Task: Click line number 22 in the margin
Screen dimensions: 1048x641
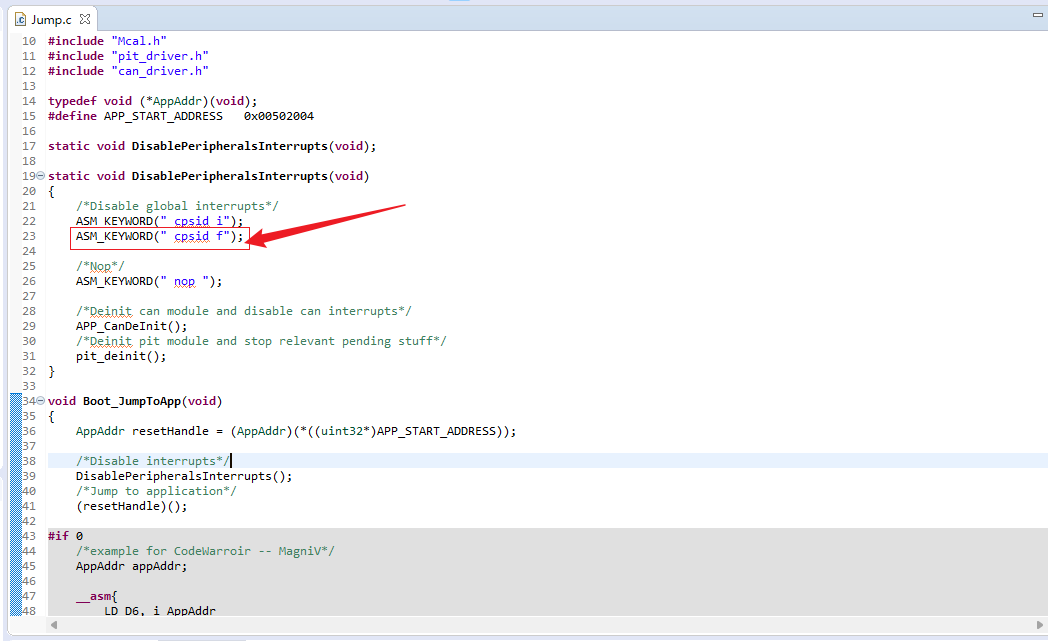Action: click(28, 220)
